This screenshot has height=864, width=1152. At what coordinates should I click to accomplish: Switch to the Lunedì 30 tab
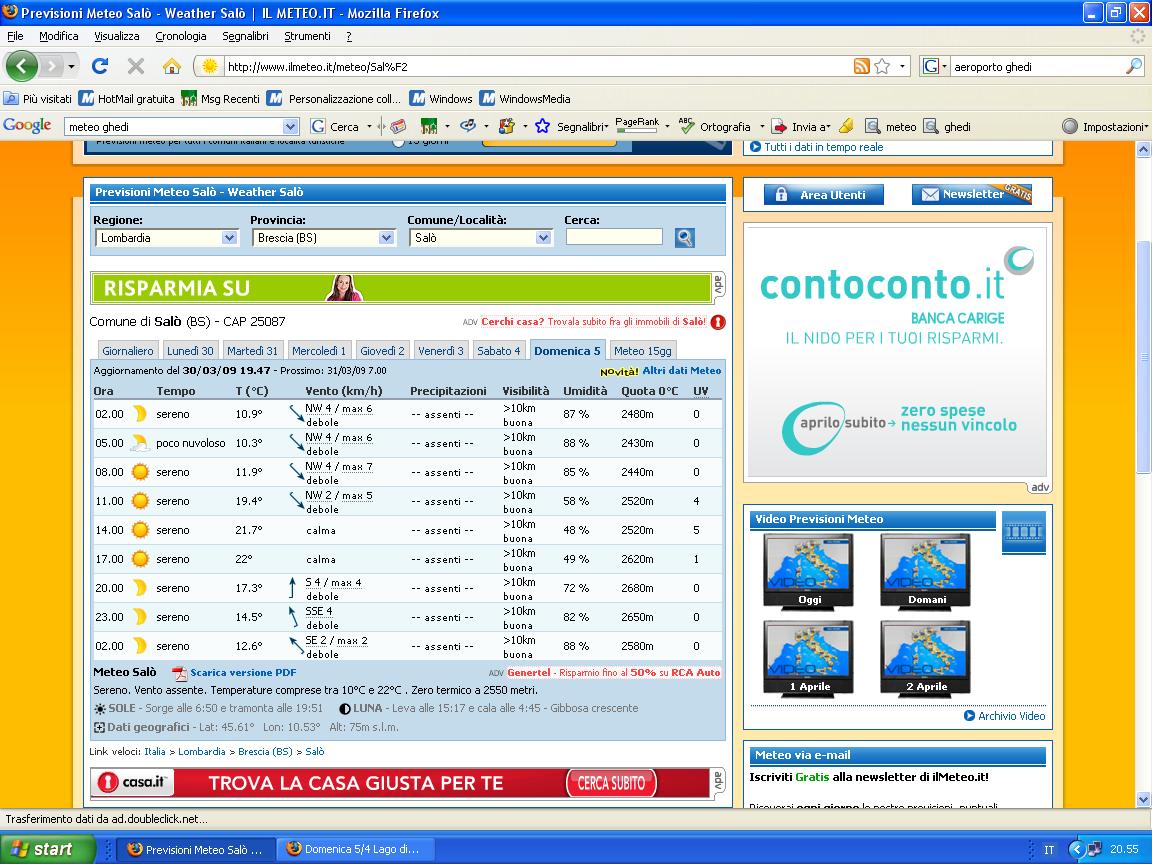[x=190, y=350]
